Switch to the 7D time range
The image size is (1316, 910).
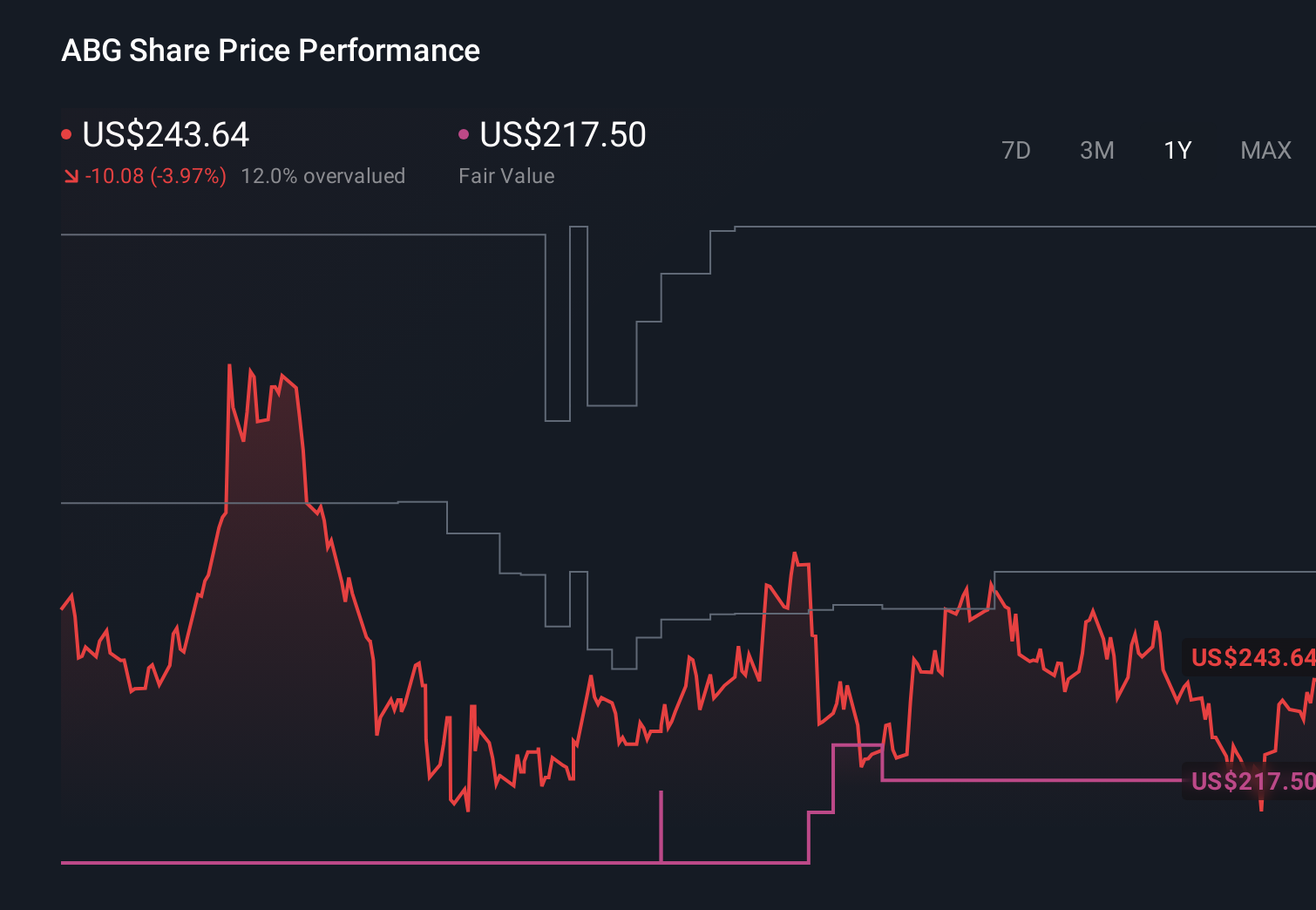click(1016, 150)
